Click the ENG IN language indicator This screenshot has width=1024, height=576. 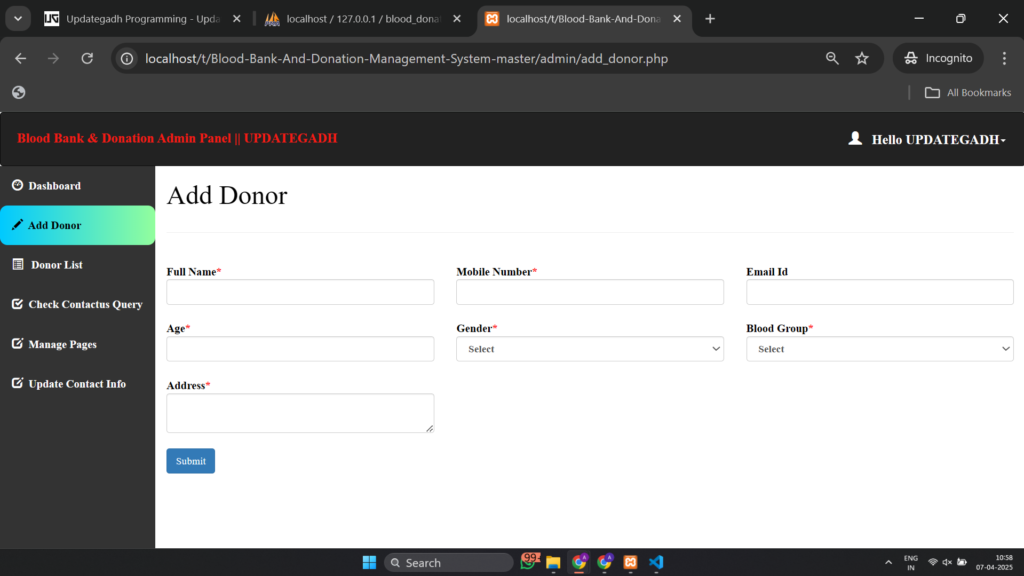pyautogui.click(x=910, y=563)
